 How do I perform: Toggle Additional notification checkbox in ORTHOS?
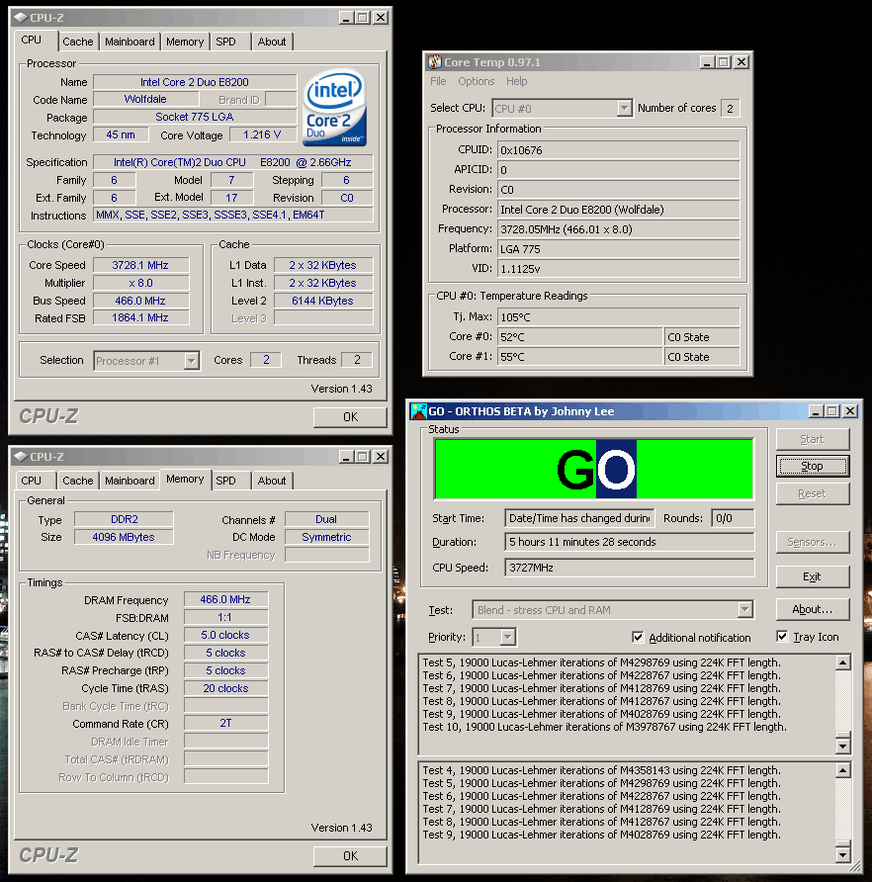click(637, 637)
